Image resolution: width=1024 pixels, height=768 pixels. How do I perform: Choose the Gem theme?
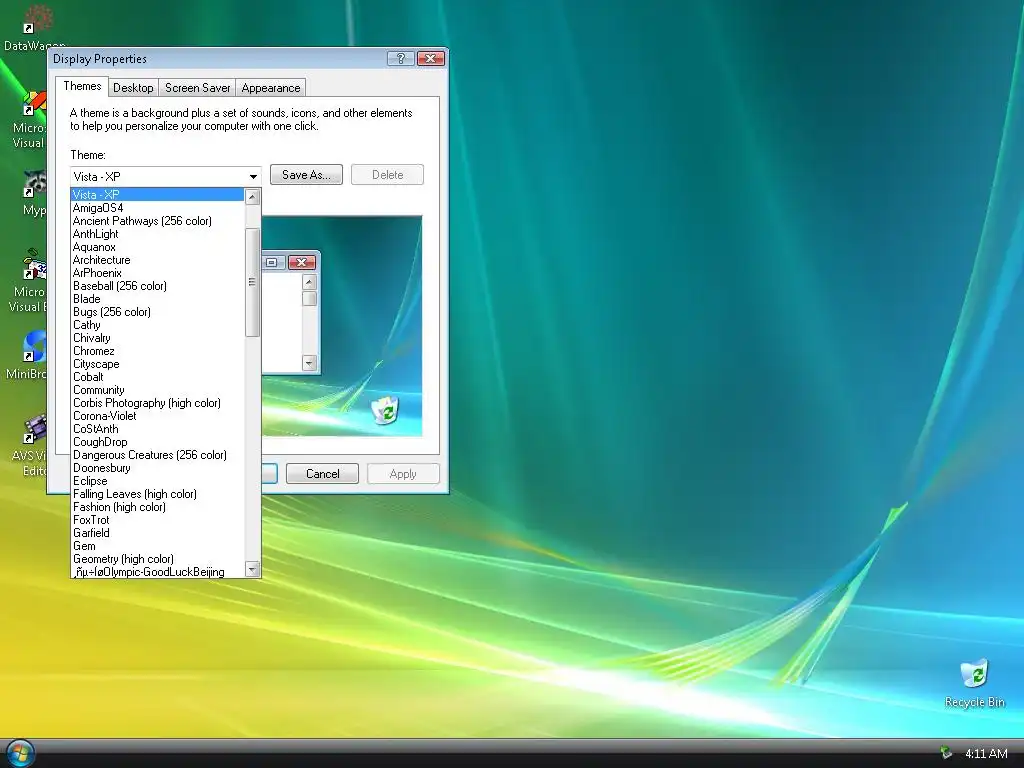157,546
